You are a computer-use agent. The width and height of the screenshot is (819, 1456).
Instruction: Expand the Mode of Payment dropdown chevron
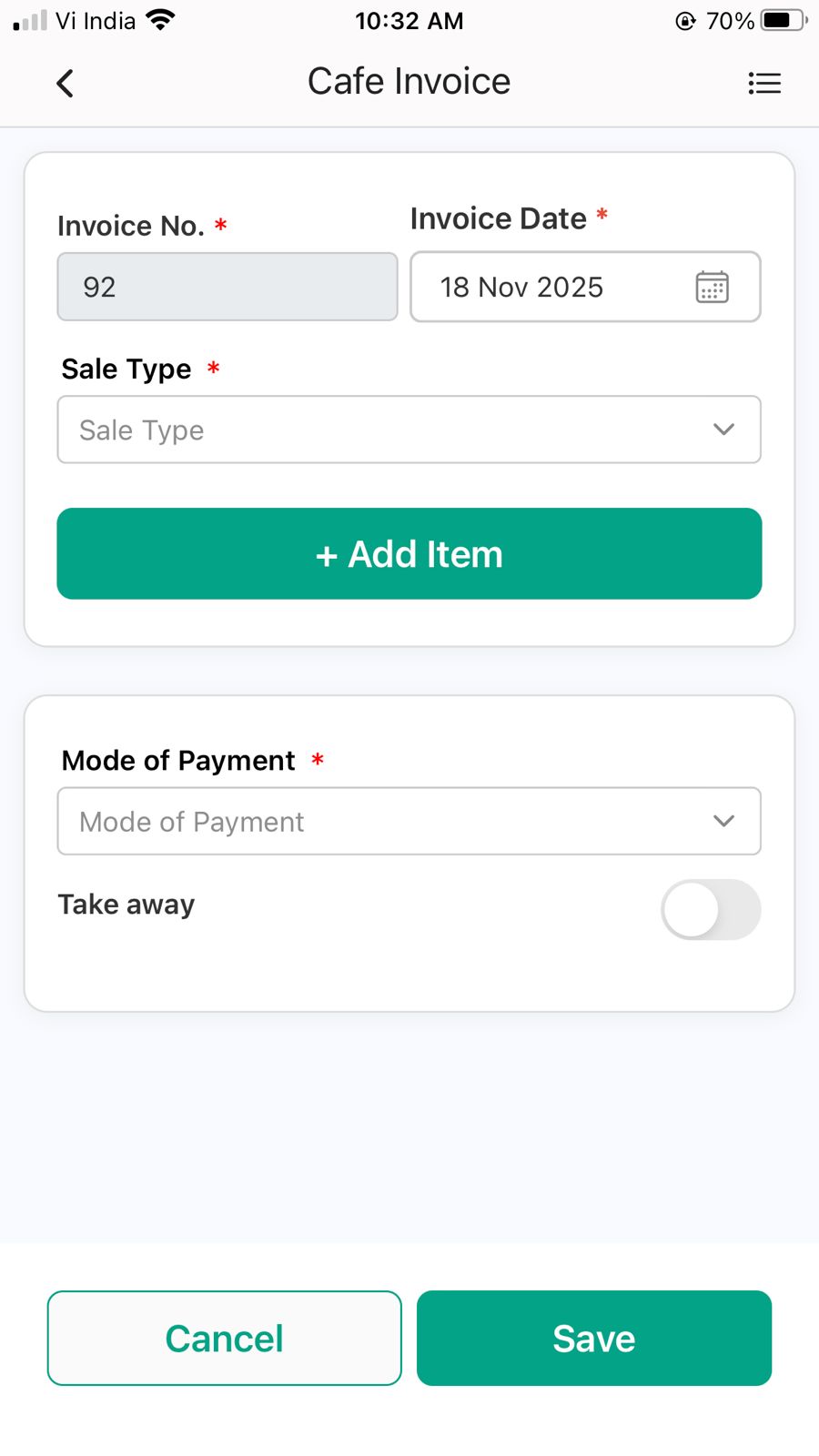pos(723,821)
